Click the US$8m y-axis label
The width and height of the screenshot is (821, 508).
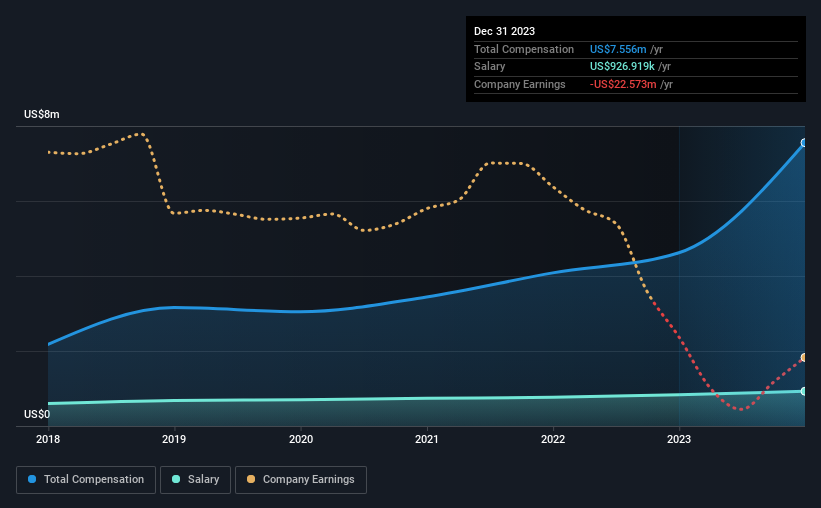click(x=41, y=114)
